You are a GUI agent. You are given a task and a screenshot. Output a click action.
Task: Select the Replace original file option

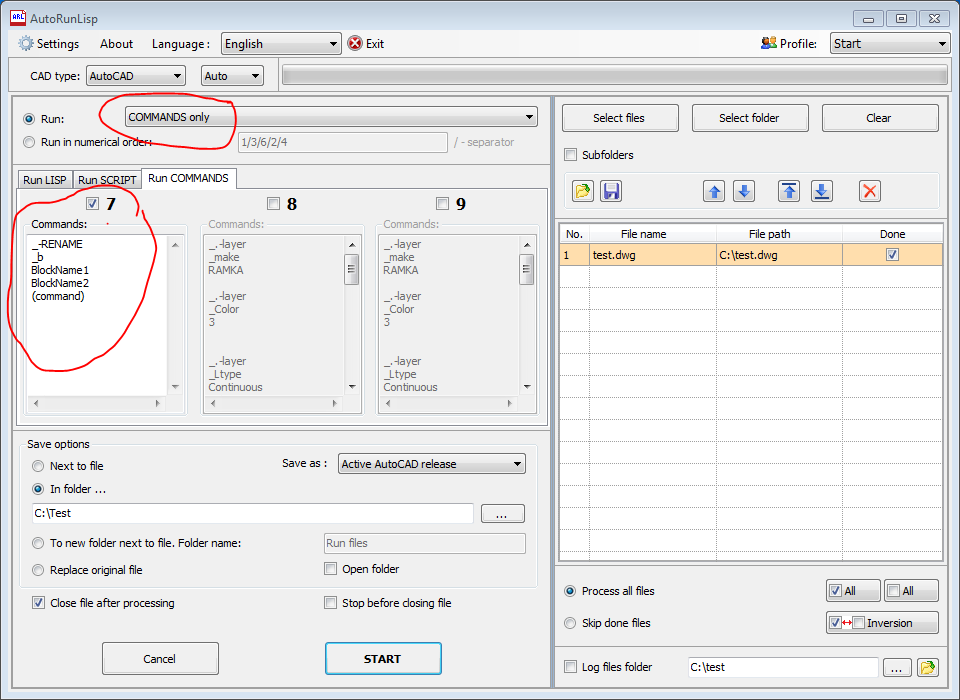point(38,568)
